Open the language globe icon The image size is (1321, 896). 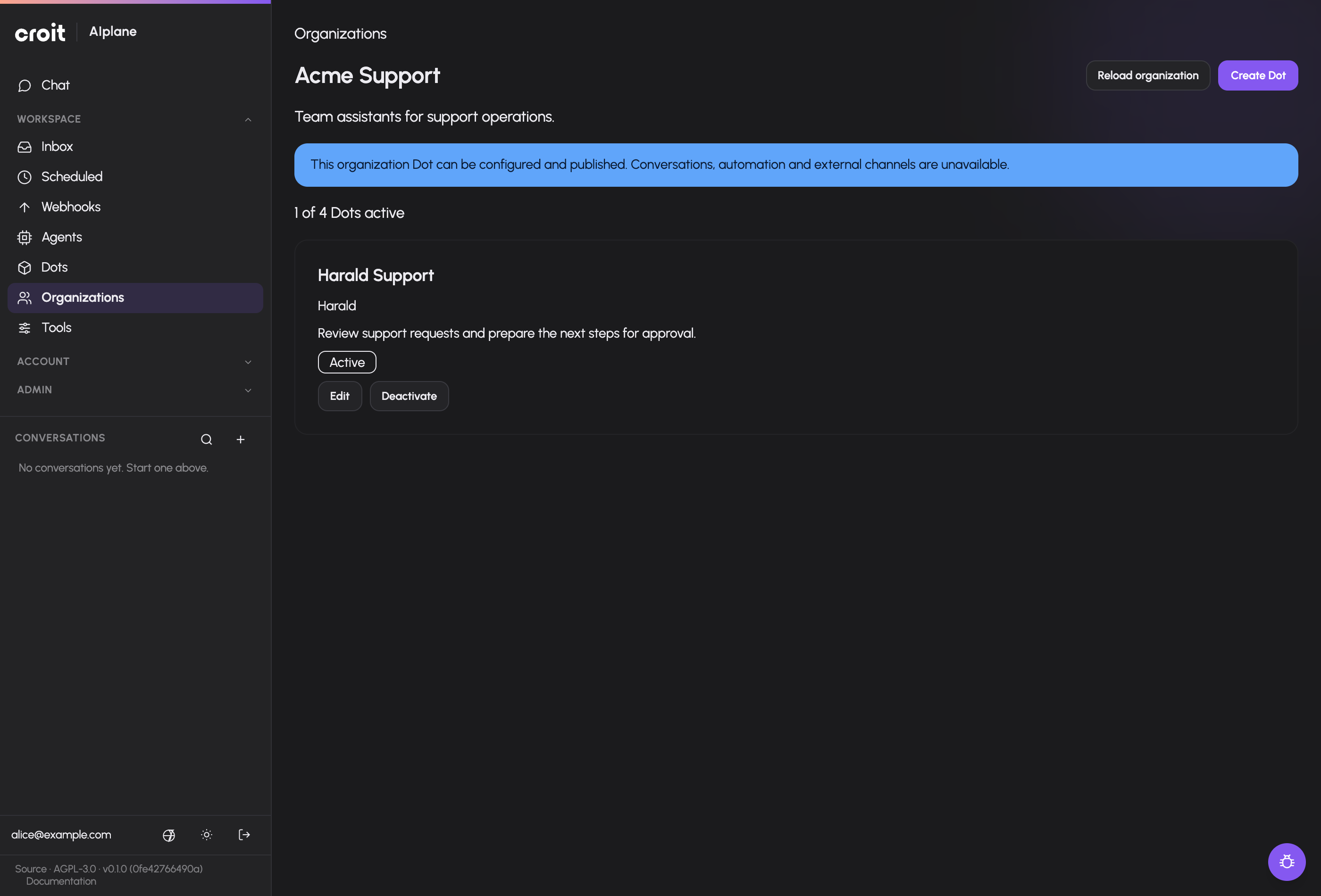pyautogui.click(x=169, y=835)
